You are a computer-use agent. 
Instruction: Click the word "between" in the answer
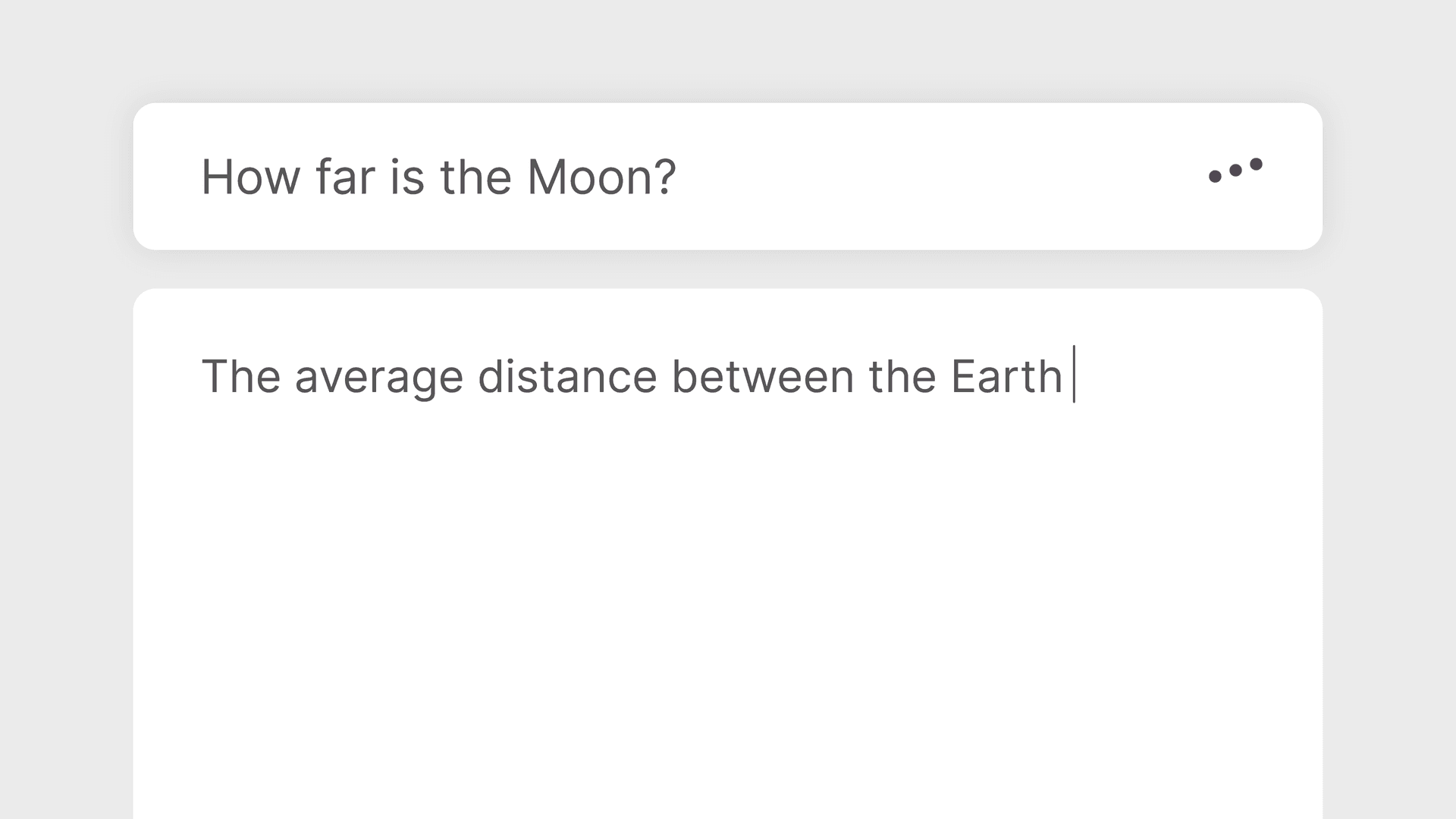click(x=763, y=377)
